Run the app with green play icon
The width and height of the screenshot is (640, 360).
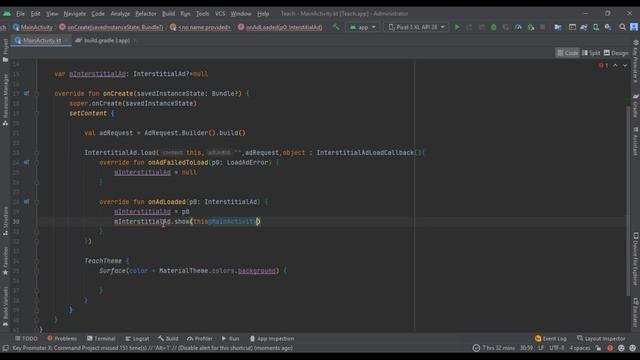pos(457,27)
